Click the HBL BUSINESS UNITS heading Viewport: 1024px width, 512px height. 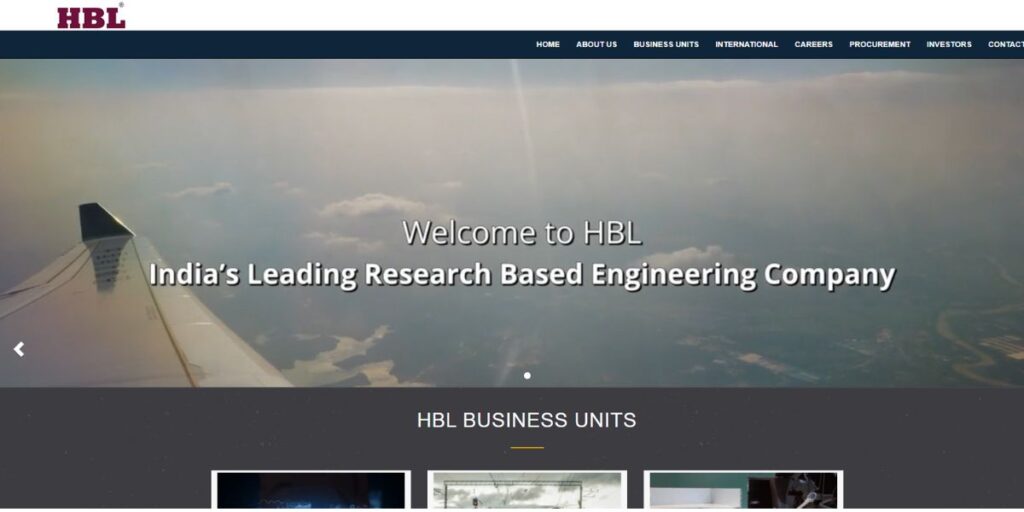[526, 421]
